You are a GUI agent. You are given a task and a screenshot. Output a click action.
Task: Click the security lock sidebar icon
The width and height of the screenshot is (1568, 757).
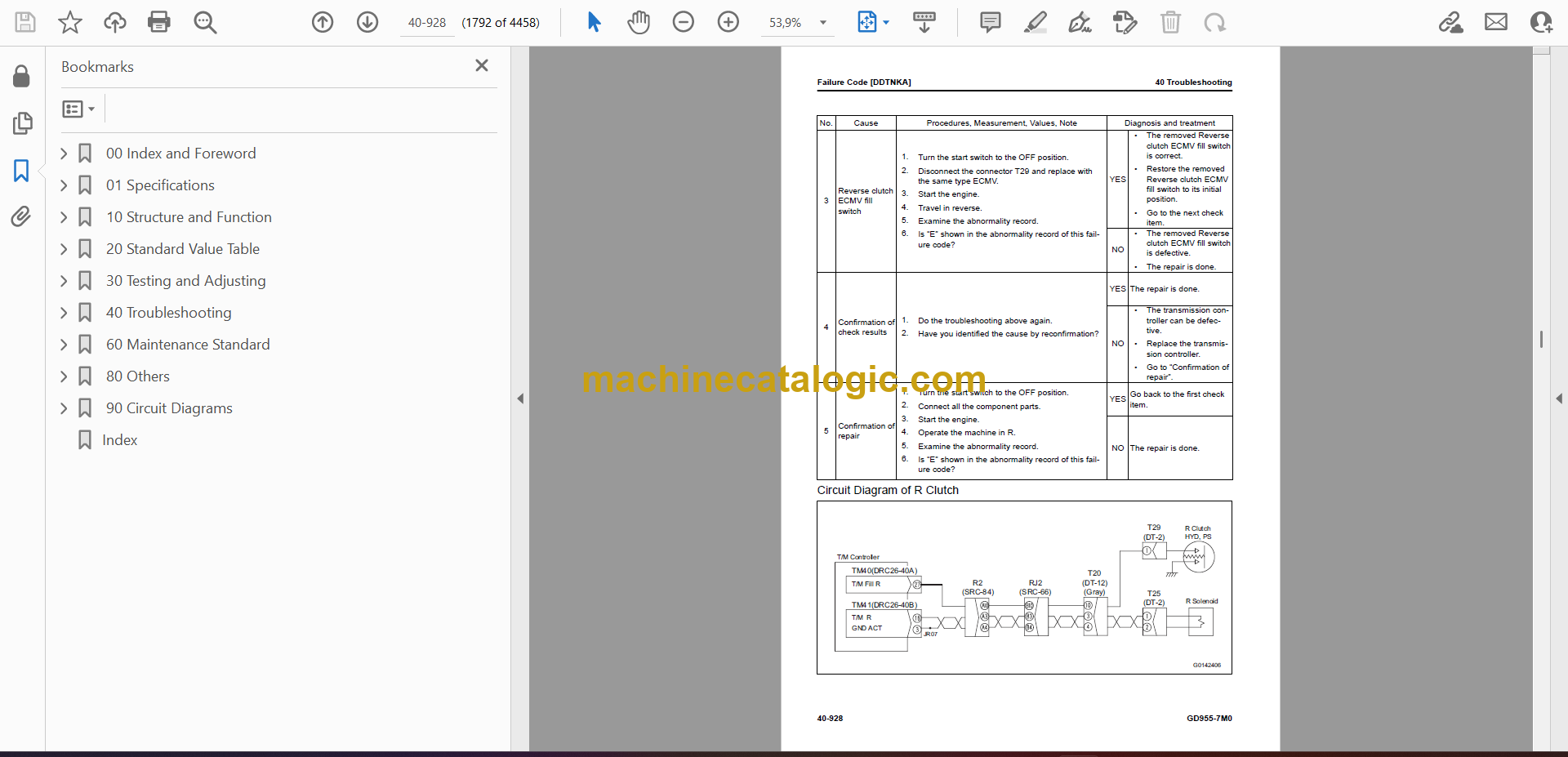[22, 76]
